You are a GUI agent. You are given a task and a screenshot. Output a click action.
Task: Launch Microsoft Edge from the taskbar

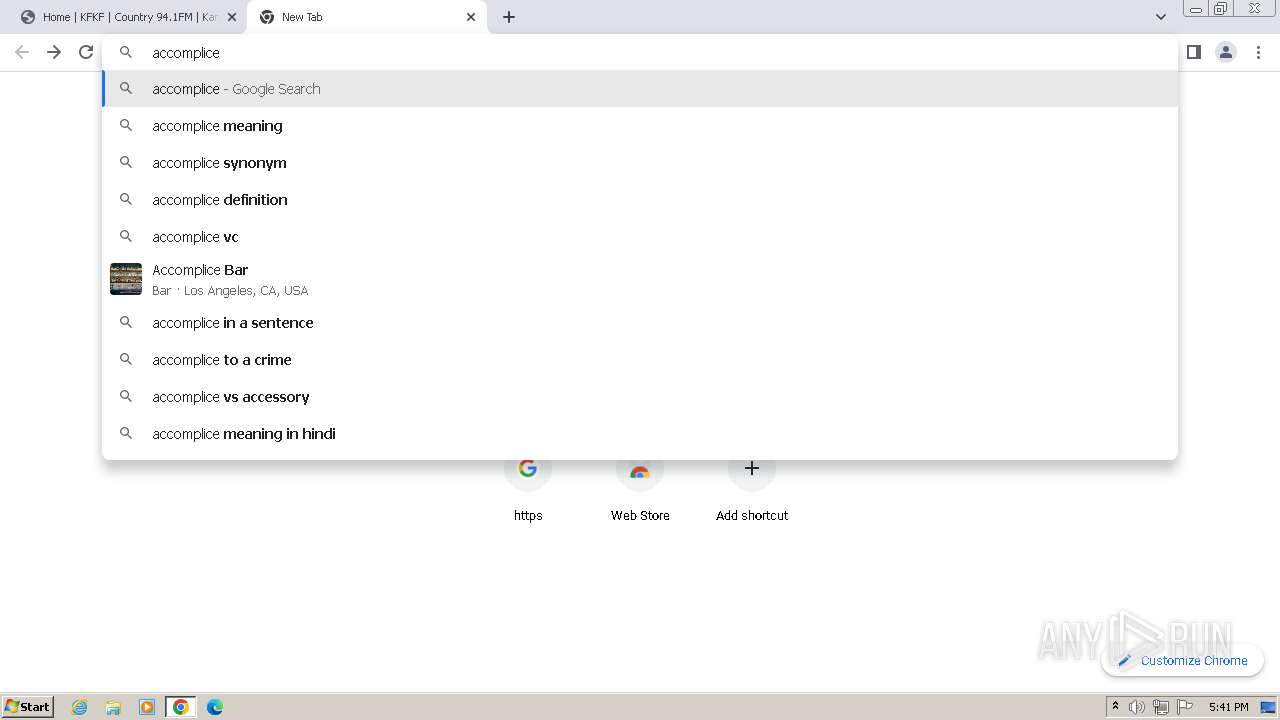pyautogui.click(x=215, y=707)
